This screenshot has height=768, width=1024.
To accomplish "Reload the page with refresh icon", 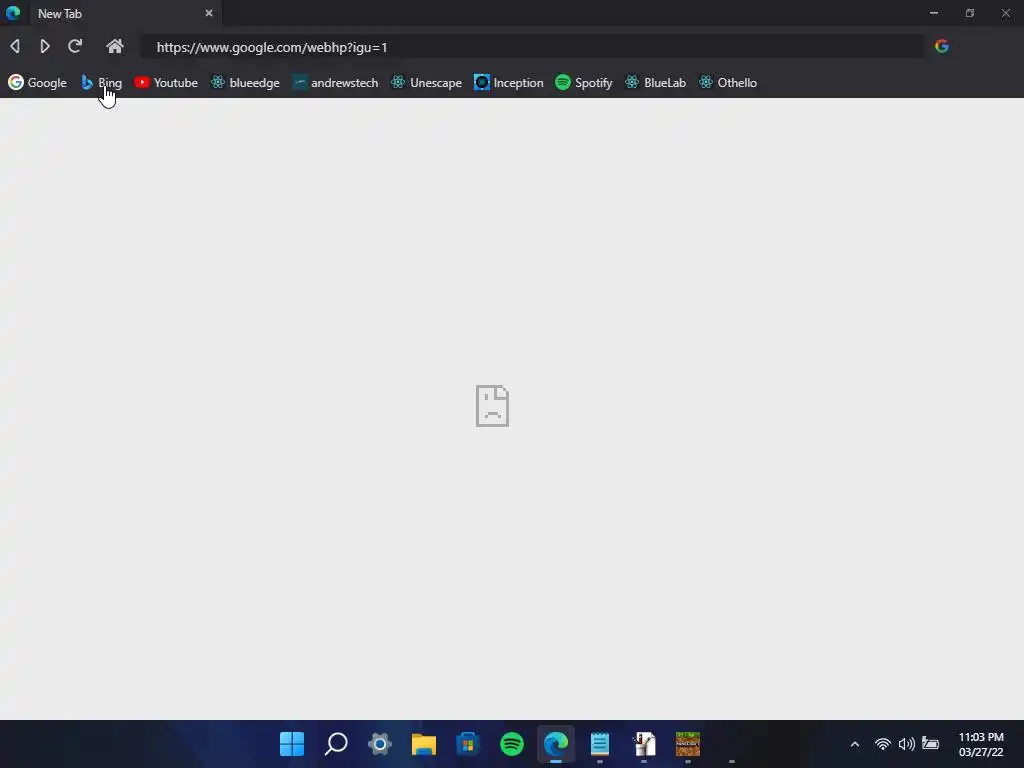I will click(75, 46).
